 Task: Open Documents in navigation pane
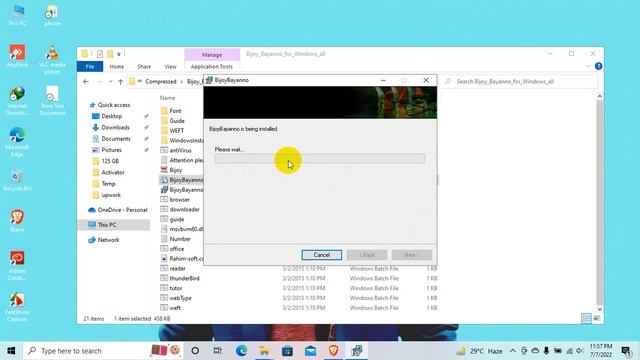pos(116,139)
